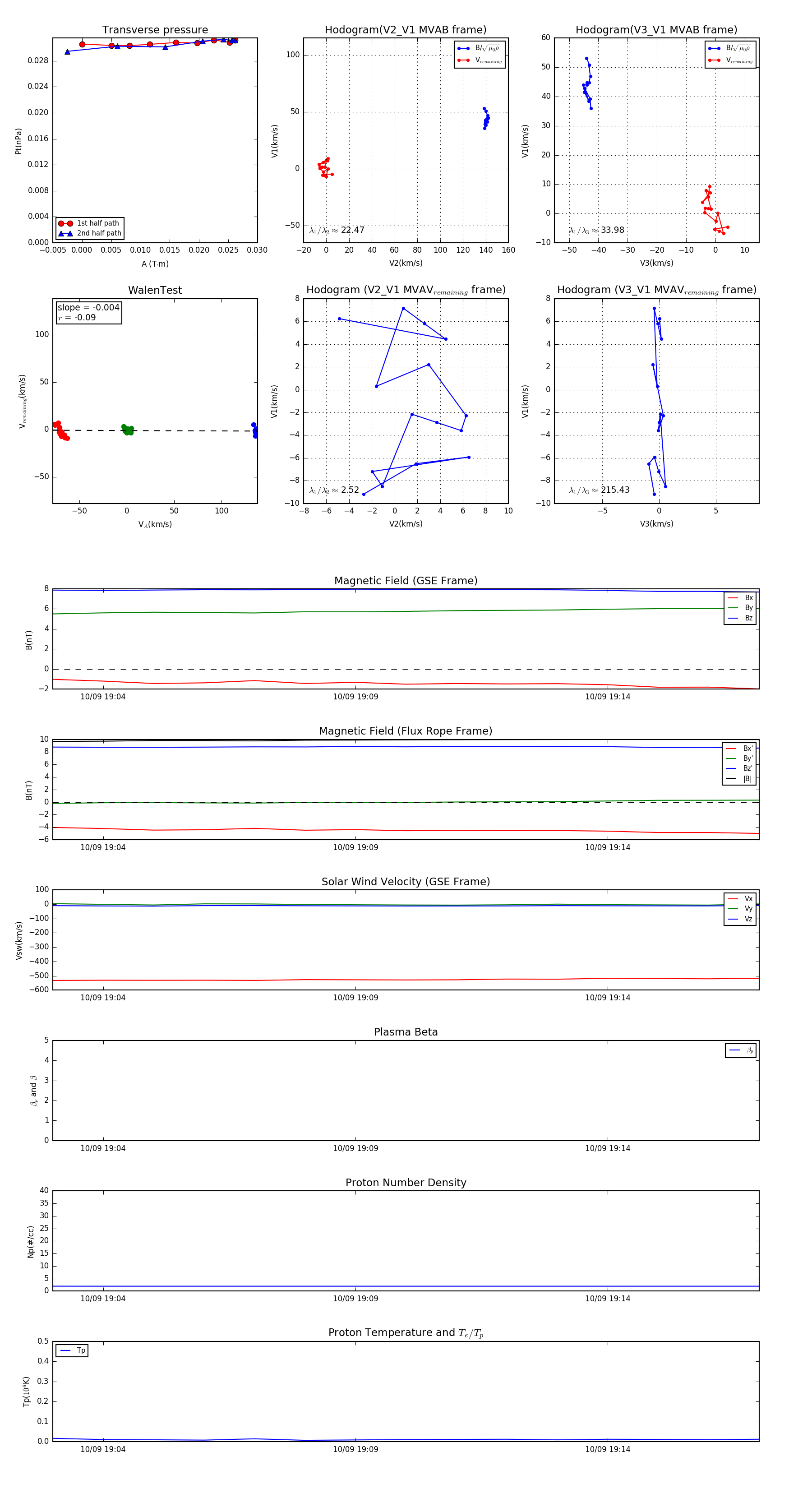Click the "Bz'" legend entry in Flux Rope plot
The width and height of the screenshot is (812, 1489).
[x=739, y=769]
